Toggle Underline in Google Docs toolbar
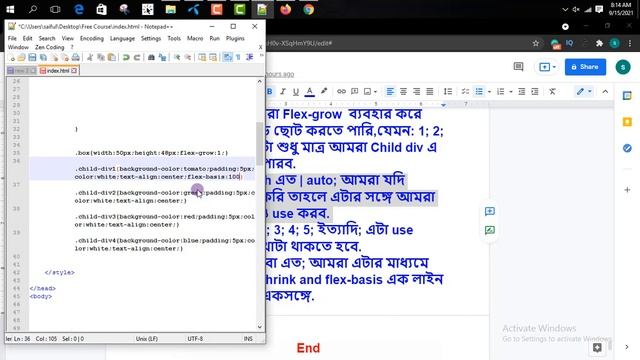Screen dimensions: 640x360 point(296,91)
